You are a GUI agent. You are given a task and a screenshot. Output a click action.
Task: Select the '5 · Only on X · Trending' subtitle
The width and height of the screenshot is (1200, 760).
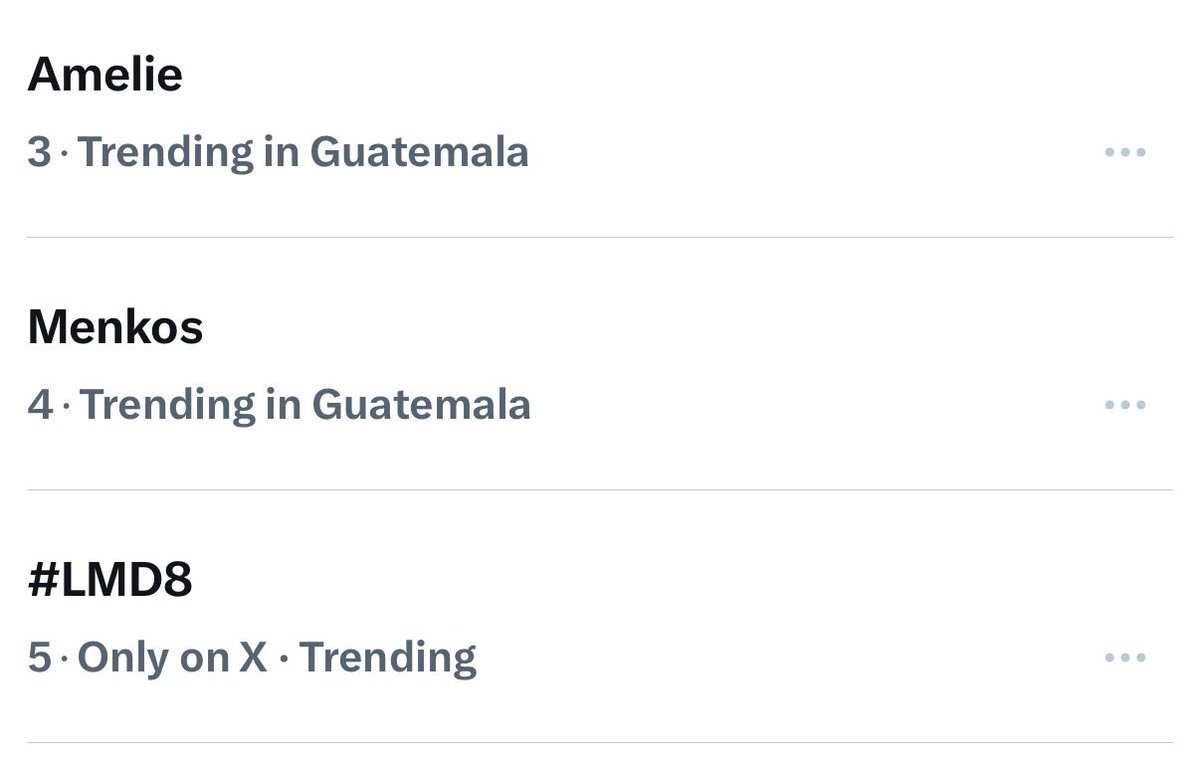[252, 658]
